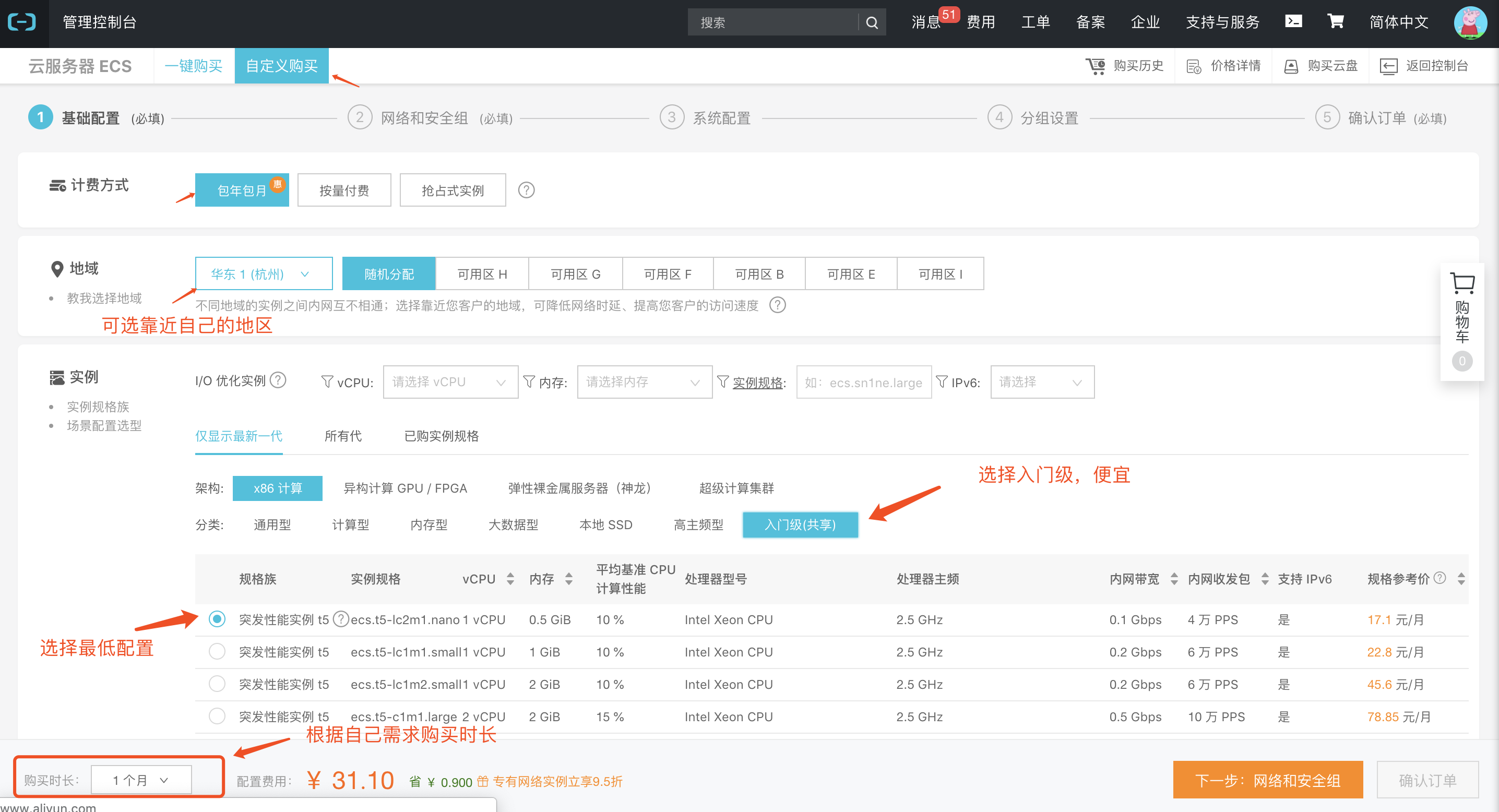Image resolution: width=1499 pixels, height=812 pixels.
Task: Click the vCPU filter funnel icon
Action: tap(327, 381)
